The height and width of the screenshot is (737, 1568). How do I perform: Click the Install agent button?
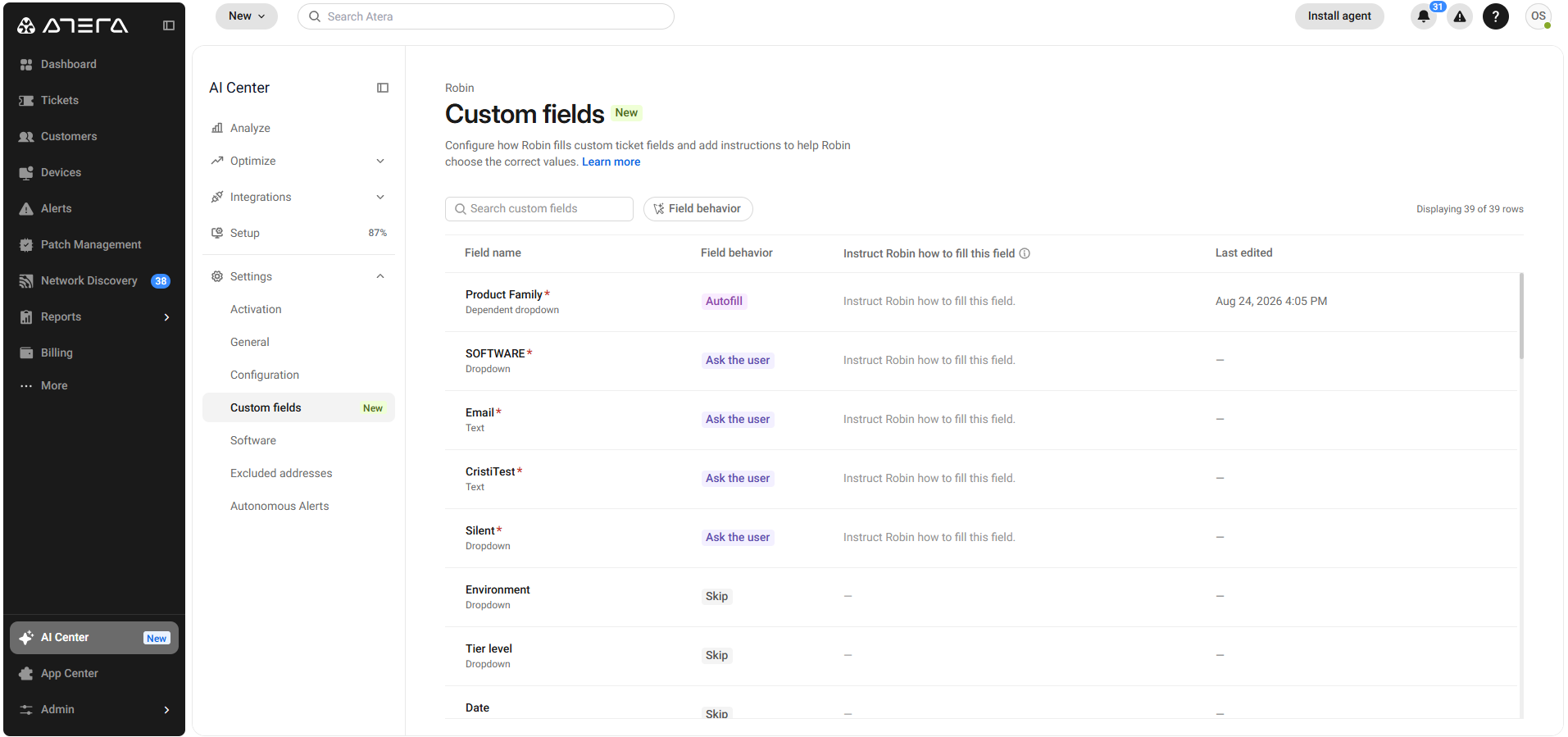pyautogui.click(x=1339, y=16)
